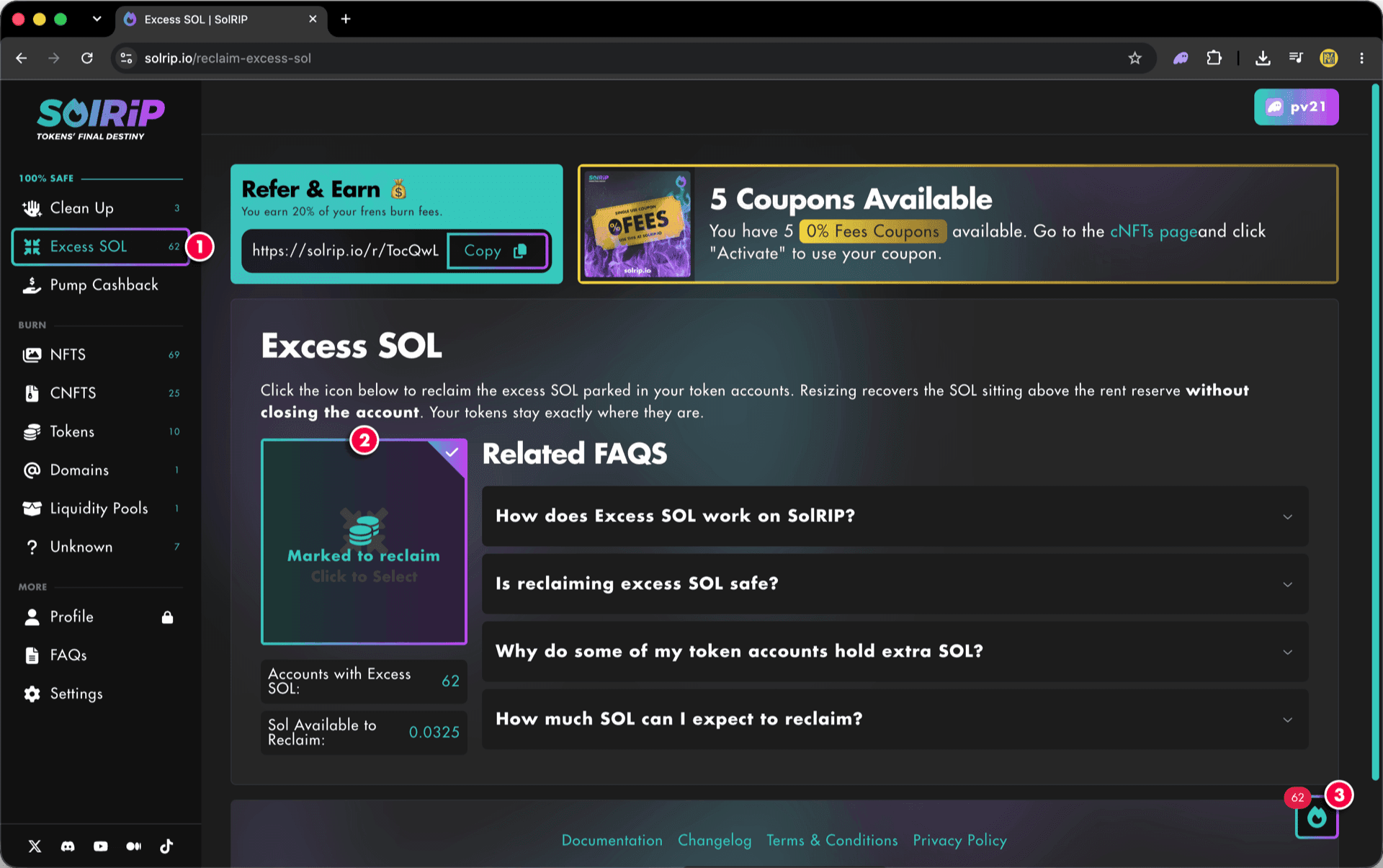This screenshot has width=1383, height=868.
Task: Click the referral URL field
Action: pos(345,251)
